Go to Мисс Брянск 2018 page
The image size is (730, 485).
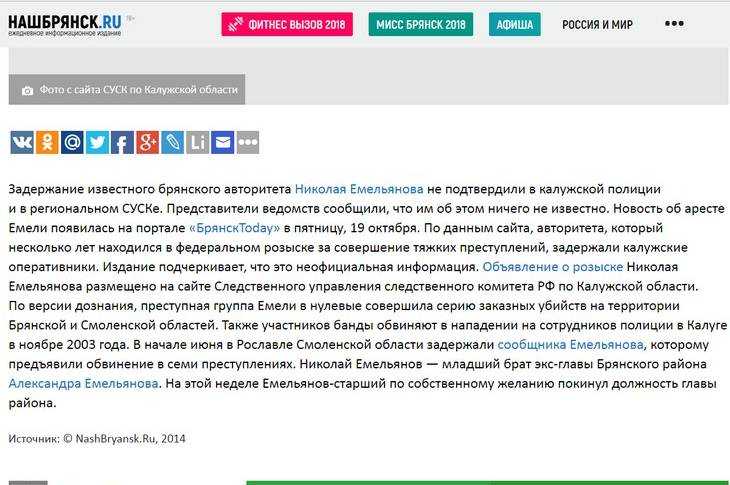pos(421,24)
